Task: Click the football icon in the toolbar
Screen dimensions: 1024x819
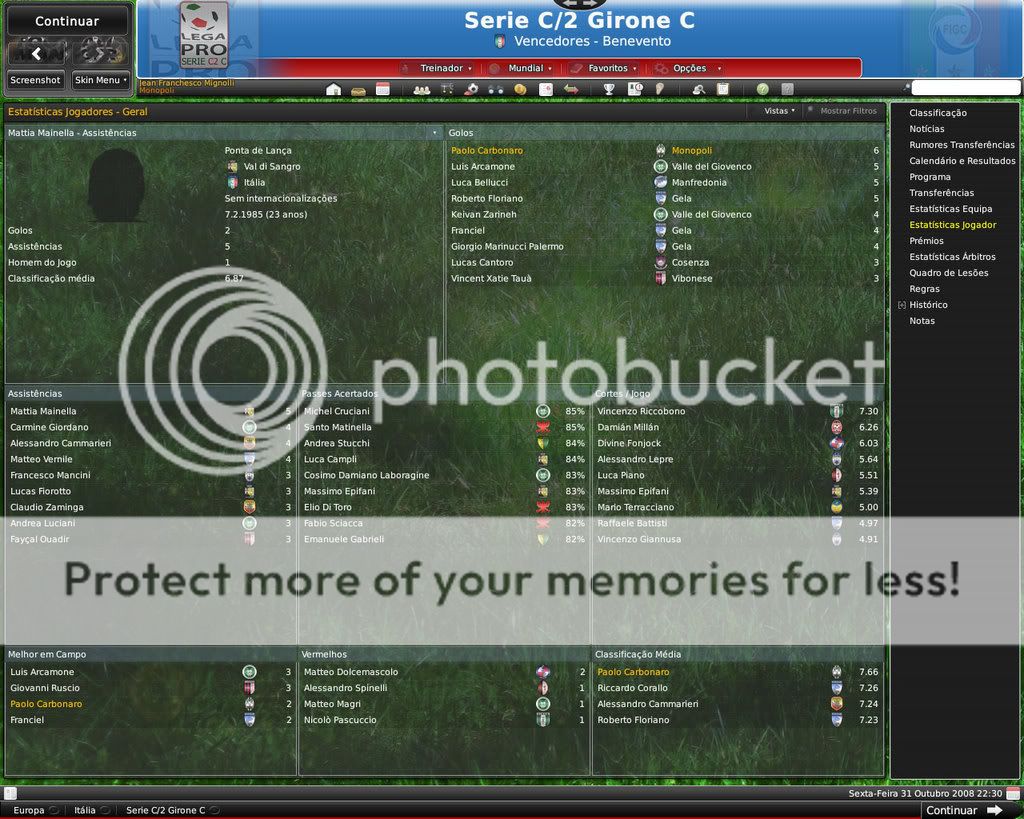Action: pos(471,89)
